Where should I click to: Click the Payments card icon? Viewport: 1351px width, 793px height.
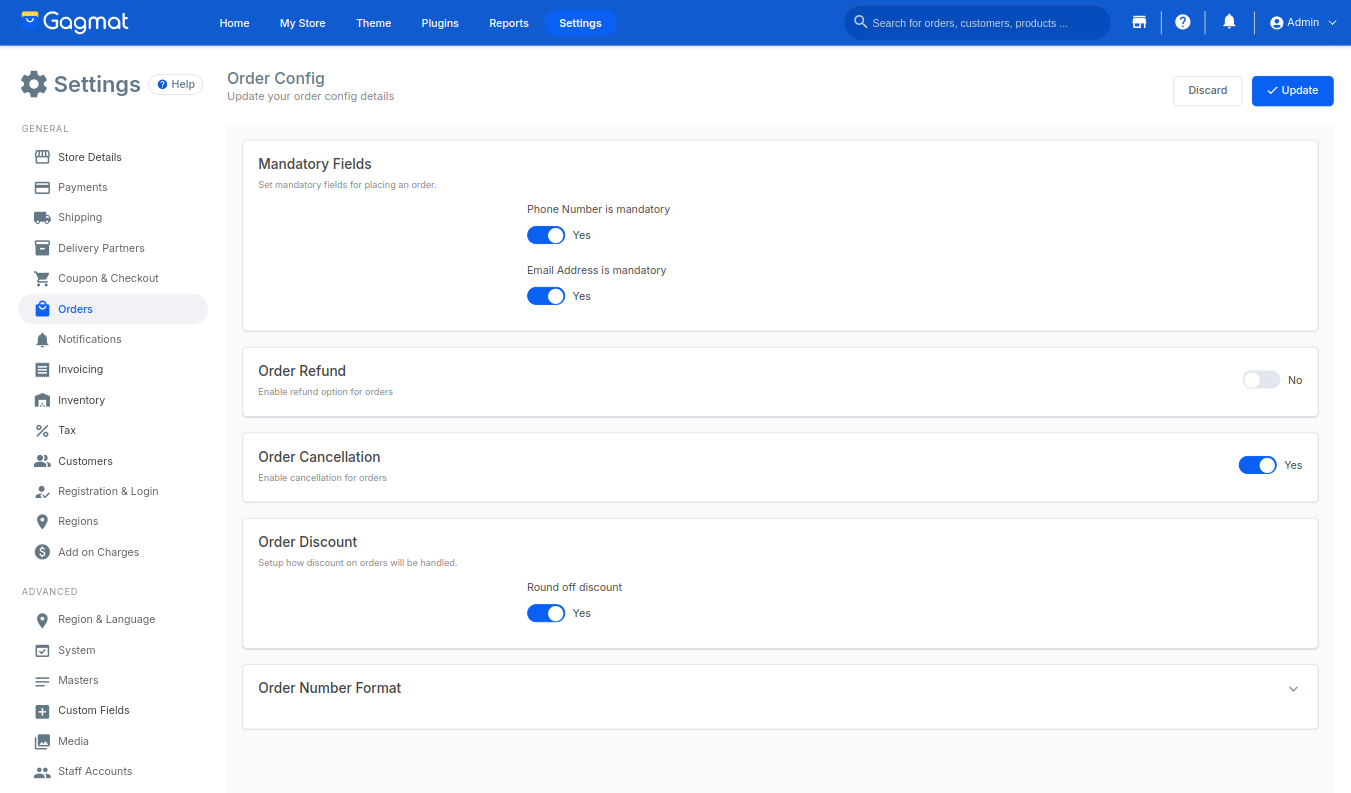coord(42,187)
